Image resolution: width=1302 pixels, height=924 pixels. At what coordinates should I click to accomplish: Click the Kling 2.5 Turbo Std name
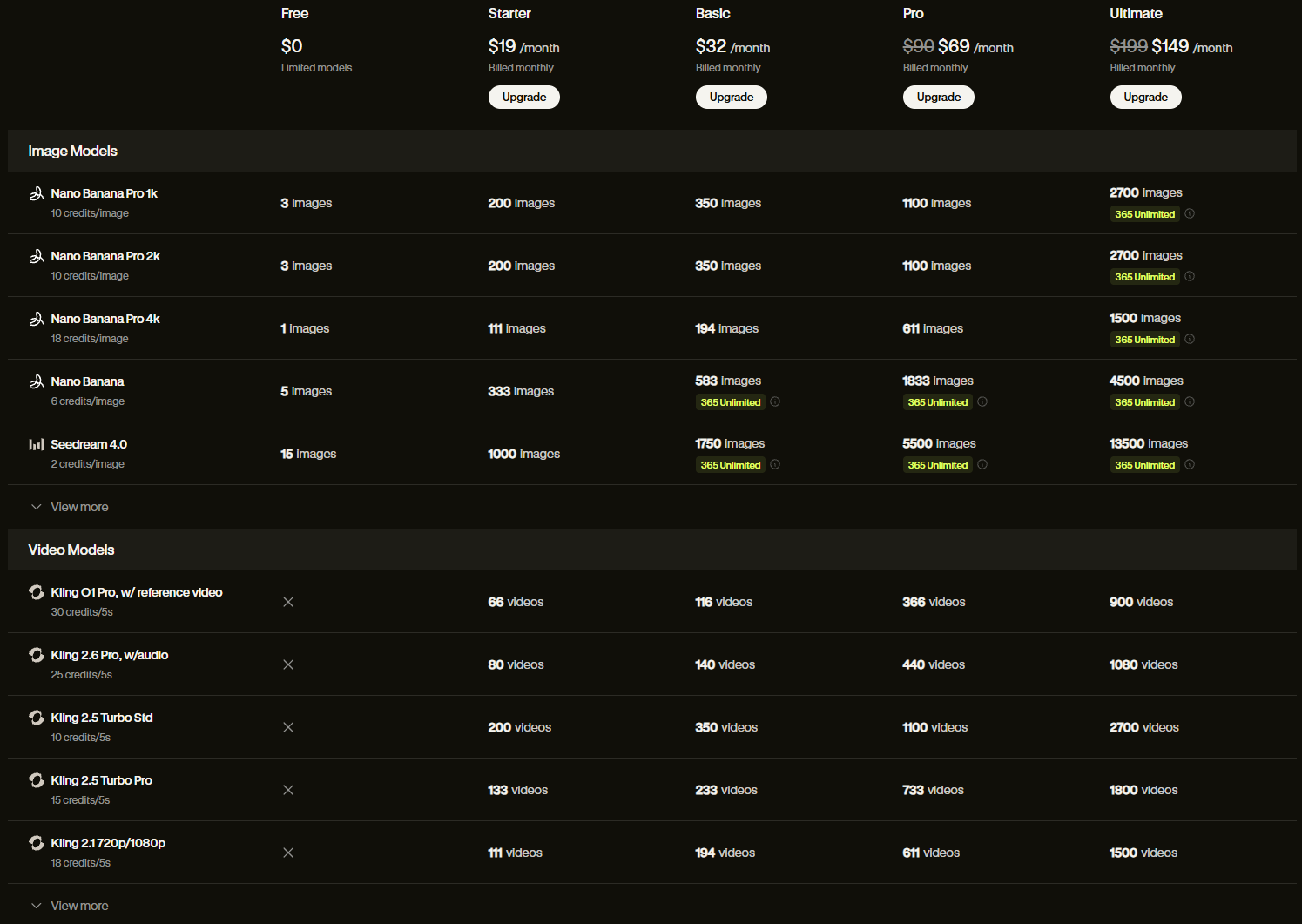(102, 718)
